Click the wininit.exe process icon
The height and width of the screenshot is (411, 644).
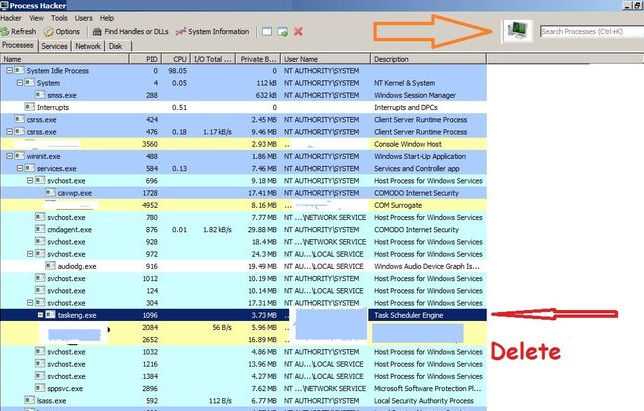click(19, 156)
